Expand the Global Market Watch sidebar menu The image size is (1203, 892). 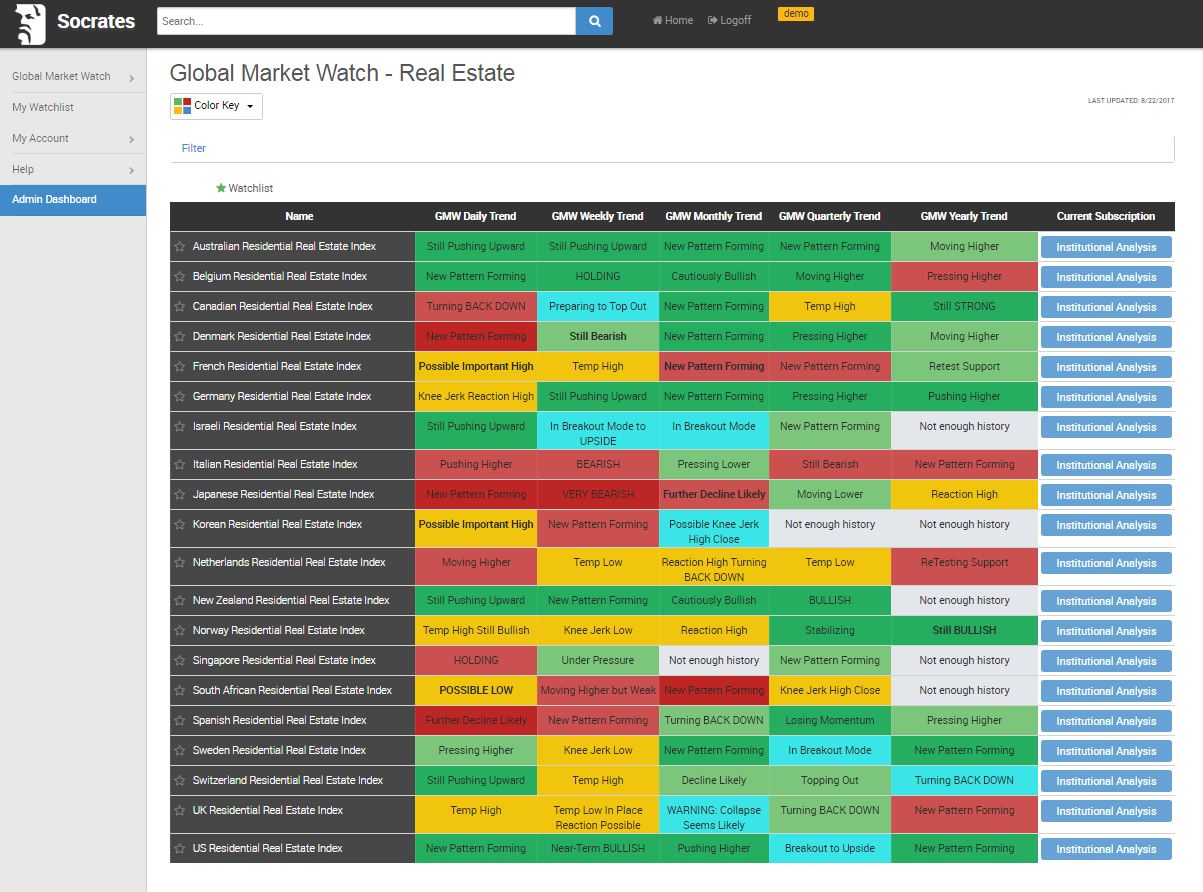point(131,78)
